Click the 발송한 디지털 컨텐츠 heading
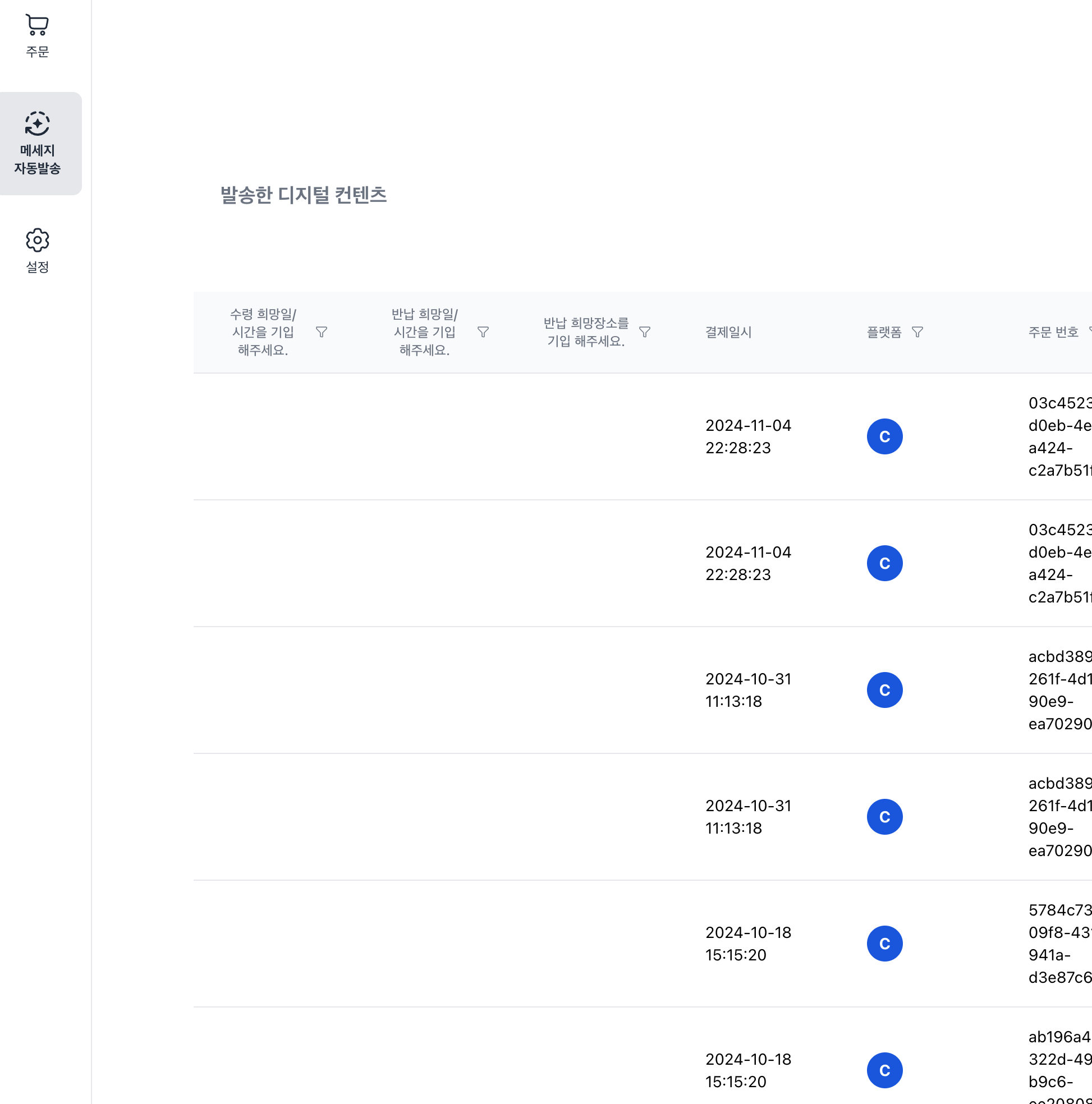The image size is (1092, 1104). (x=304, y=195)
